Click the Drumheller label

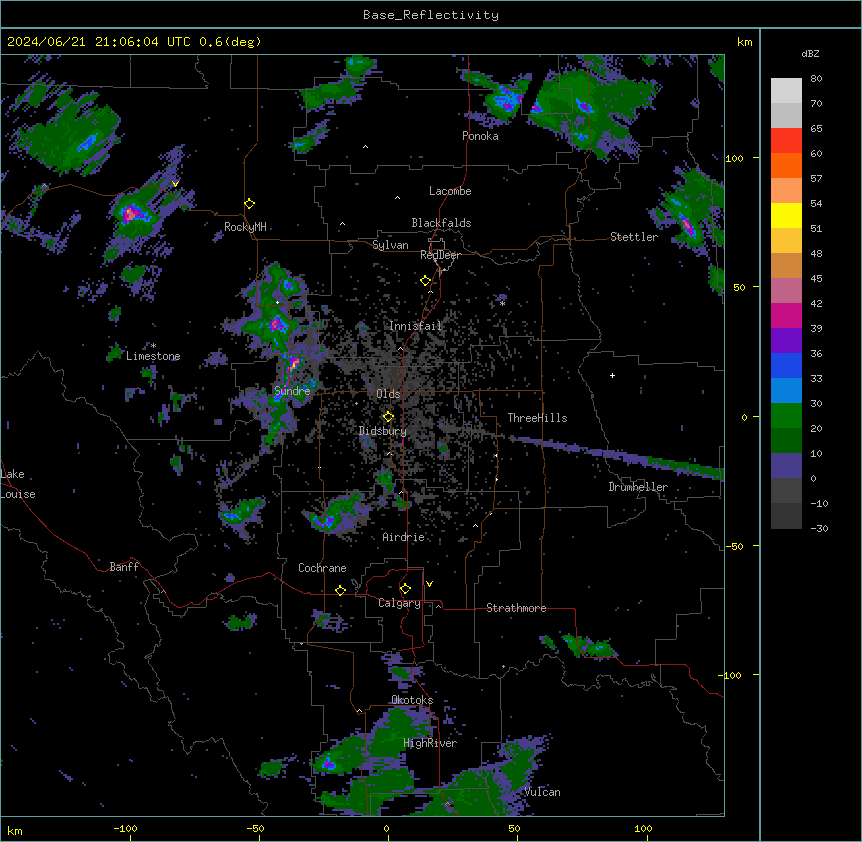tap(638, 487)
